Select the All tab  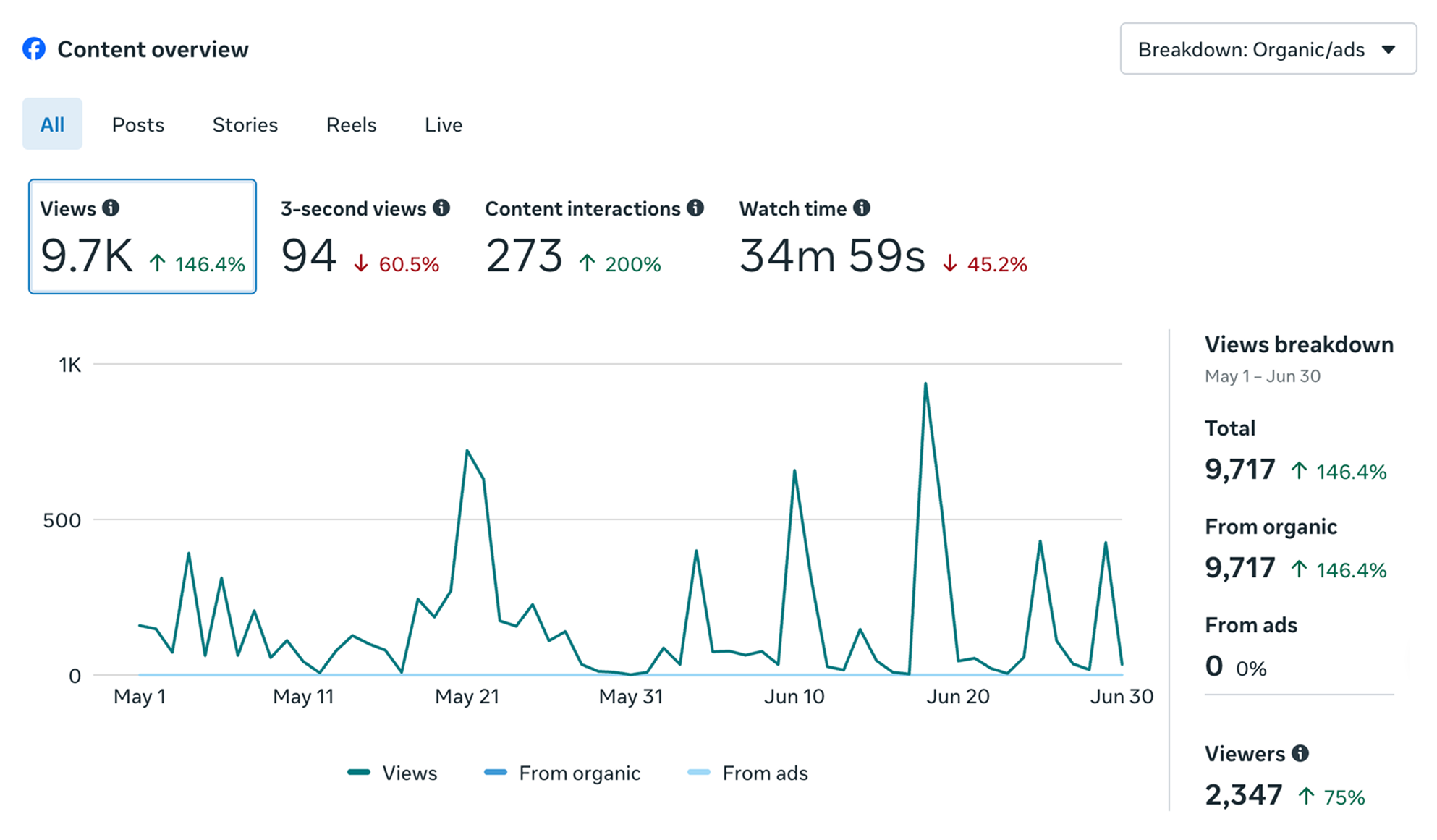coord(52,124)
